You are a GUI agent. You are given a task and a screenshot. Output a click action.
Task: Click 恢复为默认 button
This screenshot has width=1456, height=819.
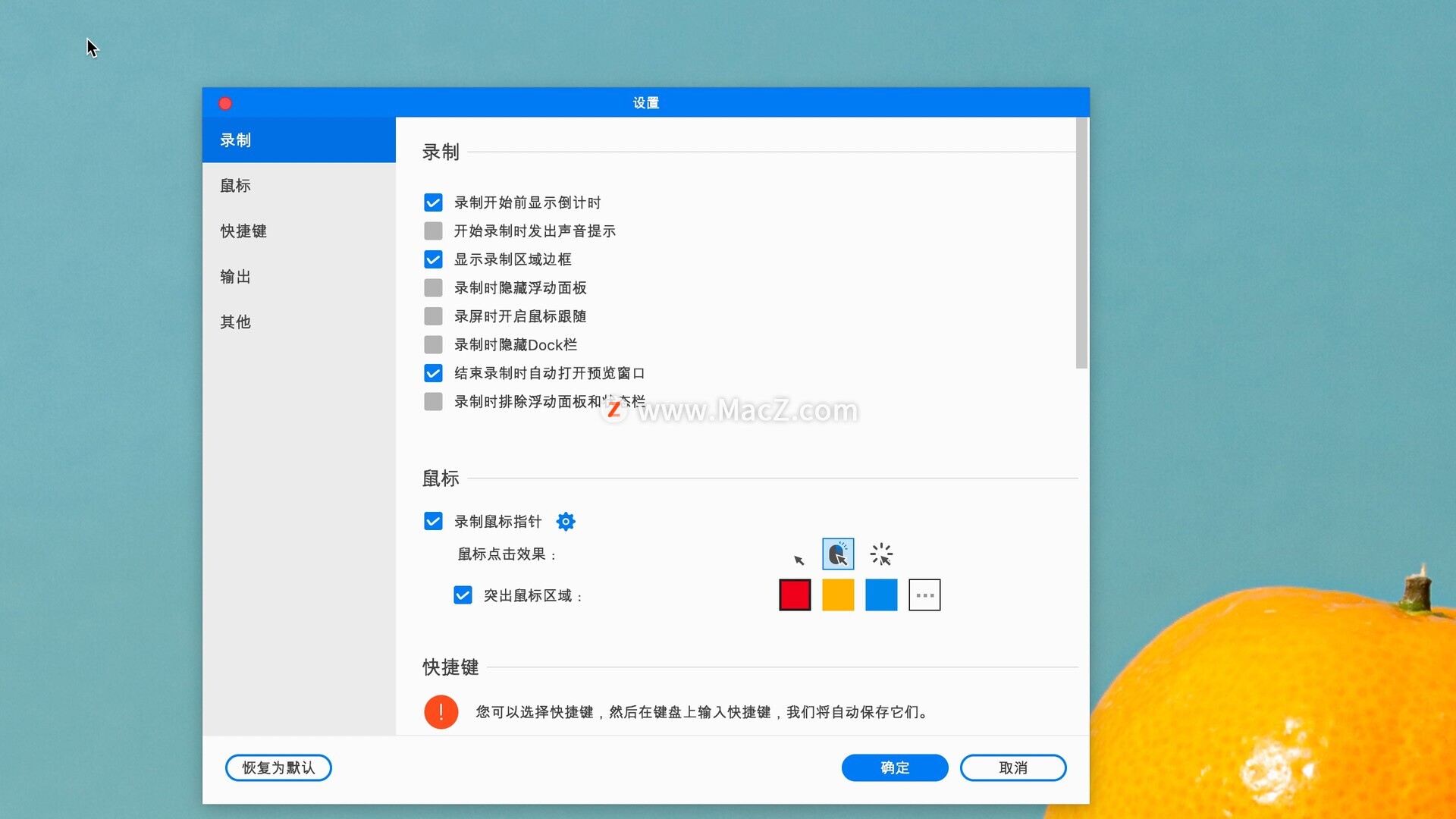point(278,767)
